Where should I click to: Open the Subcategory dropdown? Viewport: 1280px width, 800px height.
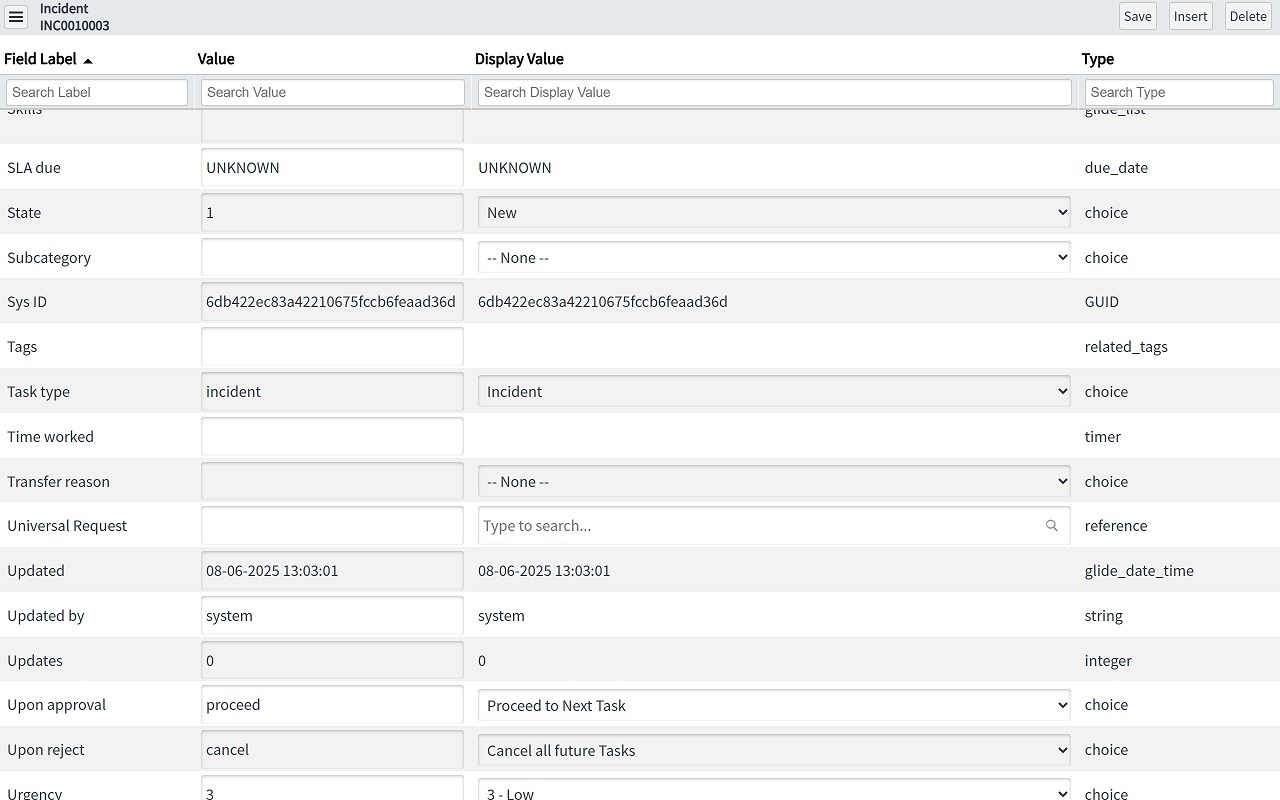click(773, 258)
